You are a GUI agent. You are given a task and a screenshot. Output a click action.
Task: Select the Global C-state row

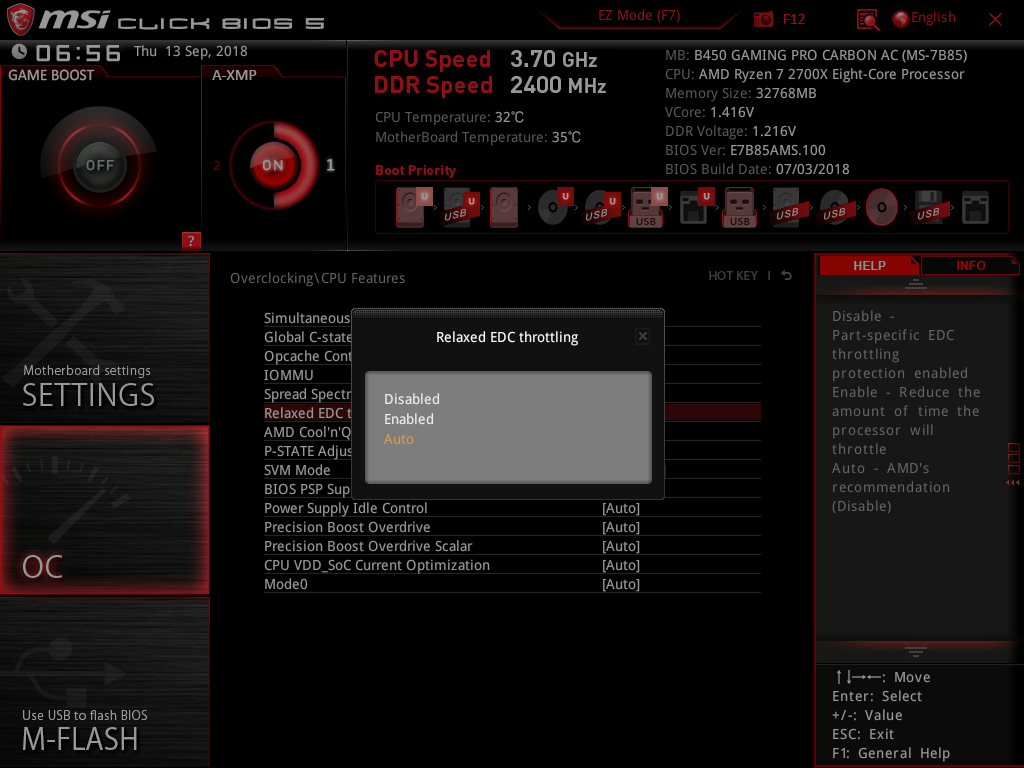click(x=307, y=337)
